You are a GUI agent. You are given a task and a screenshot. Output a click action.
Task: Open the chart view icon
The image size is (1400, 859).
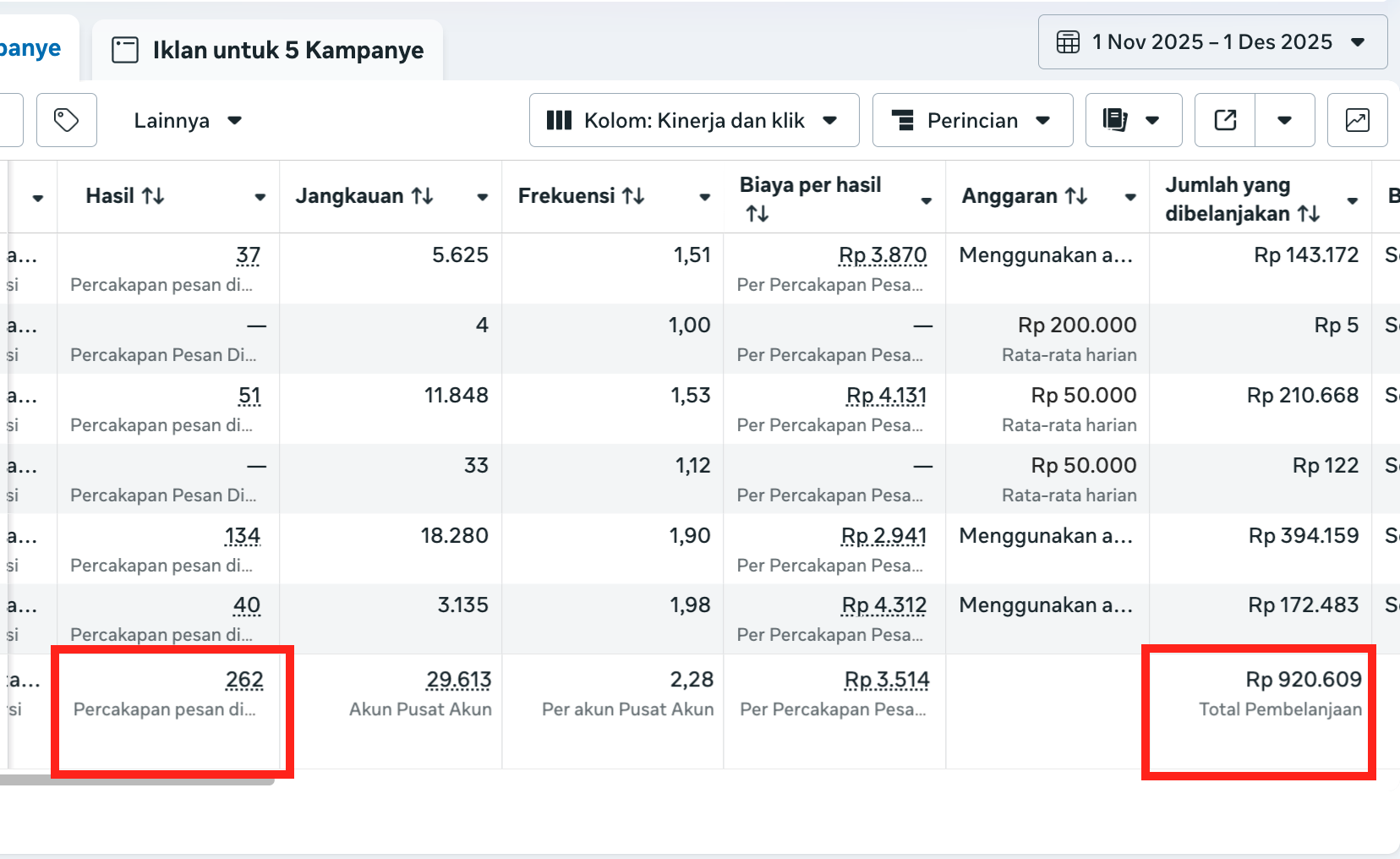[x=1357, y=120]
